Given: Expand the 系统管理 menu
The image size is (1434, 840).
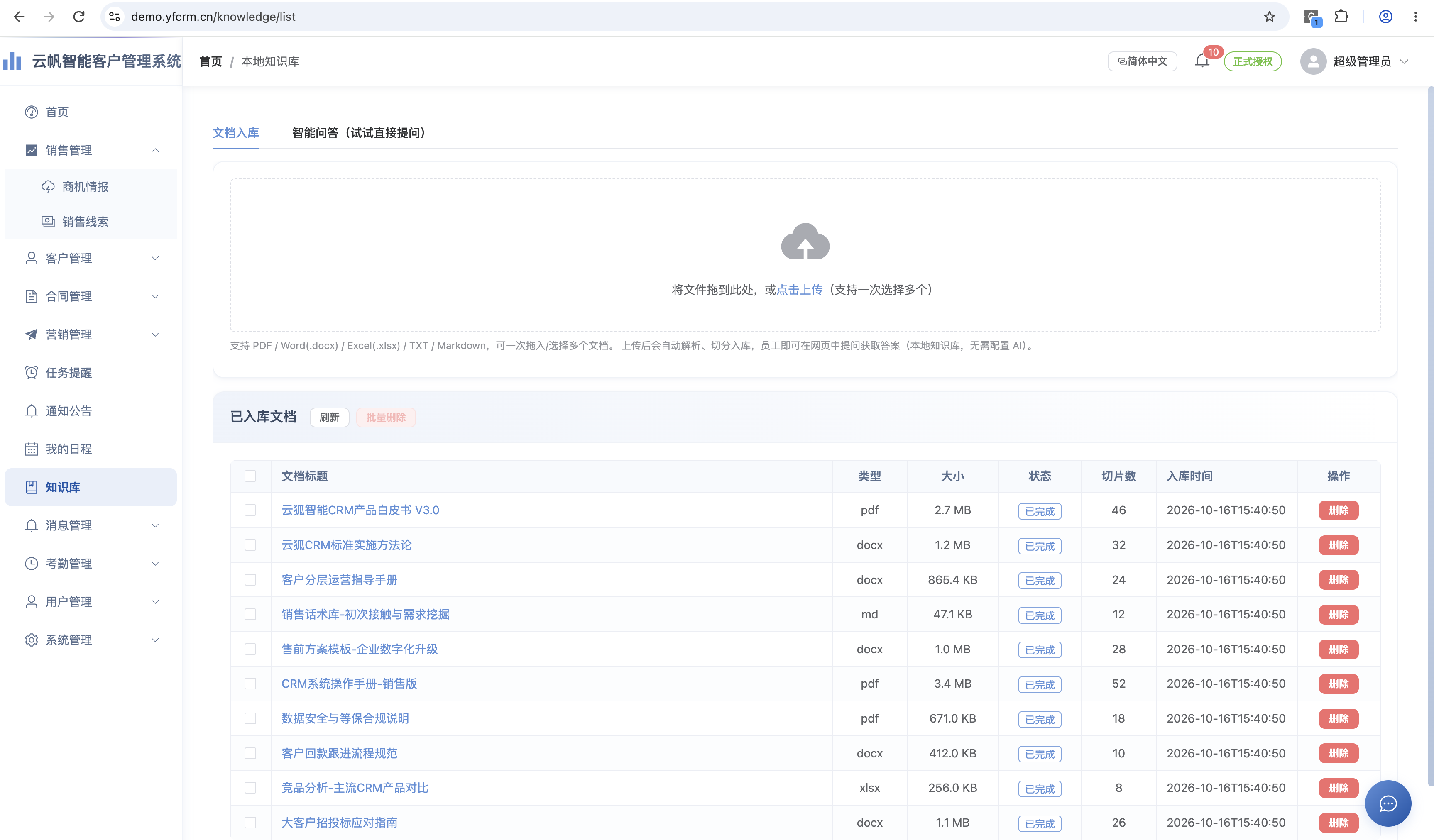Looking at the screenshot, I should 91,640.
